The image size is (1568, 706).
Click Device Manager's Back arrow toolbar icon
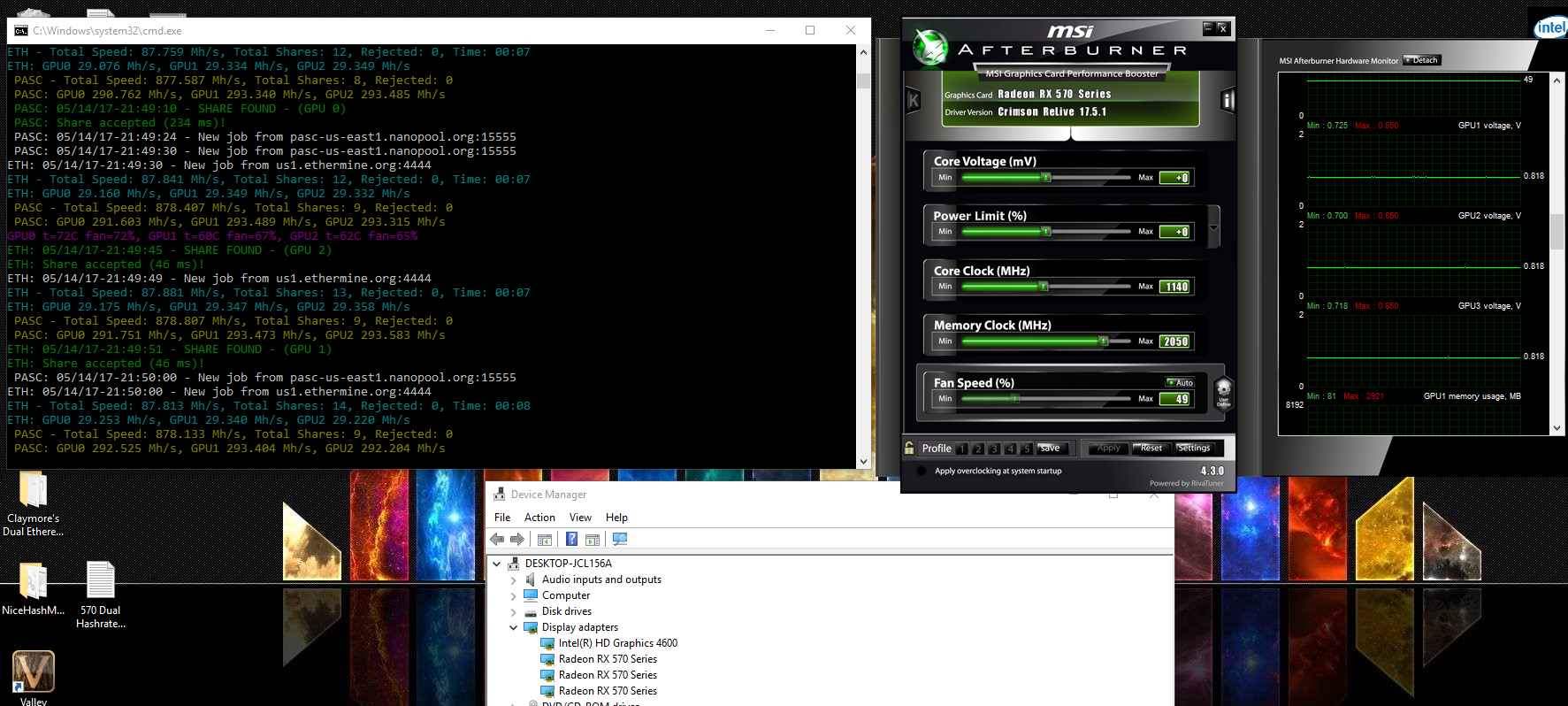coord(497,539)
